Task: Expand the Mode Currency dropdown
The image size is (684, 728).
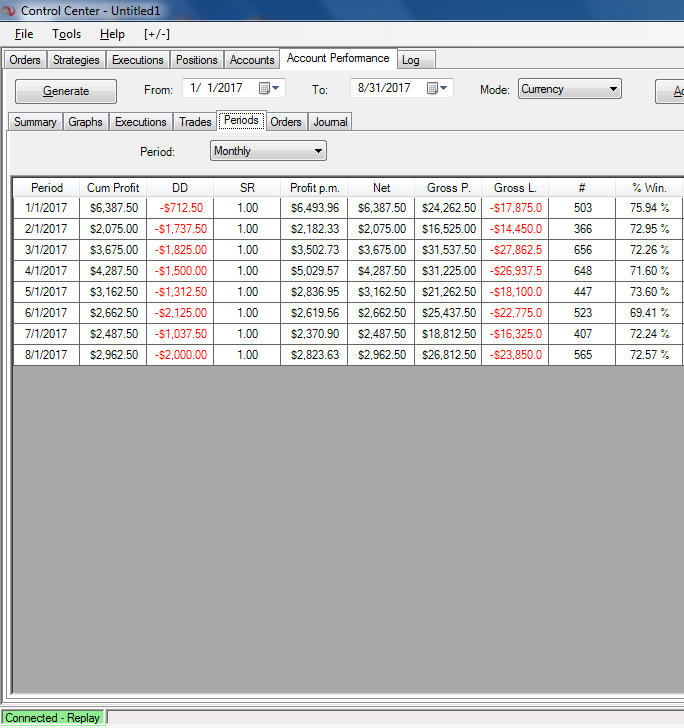Action: click(x=613, y=89)
